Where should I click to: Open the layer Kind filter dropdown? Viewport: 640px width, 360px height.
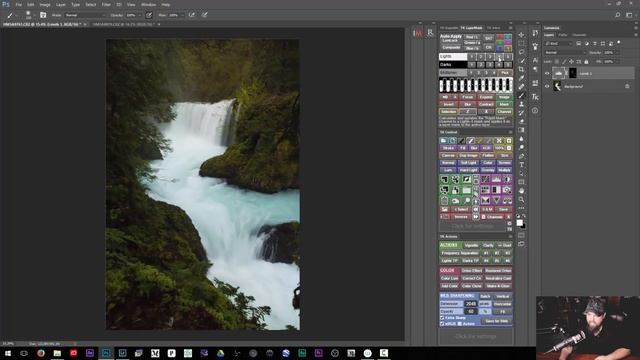[559, 43]
